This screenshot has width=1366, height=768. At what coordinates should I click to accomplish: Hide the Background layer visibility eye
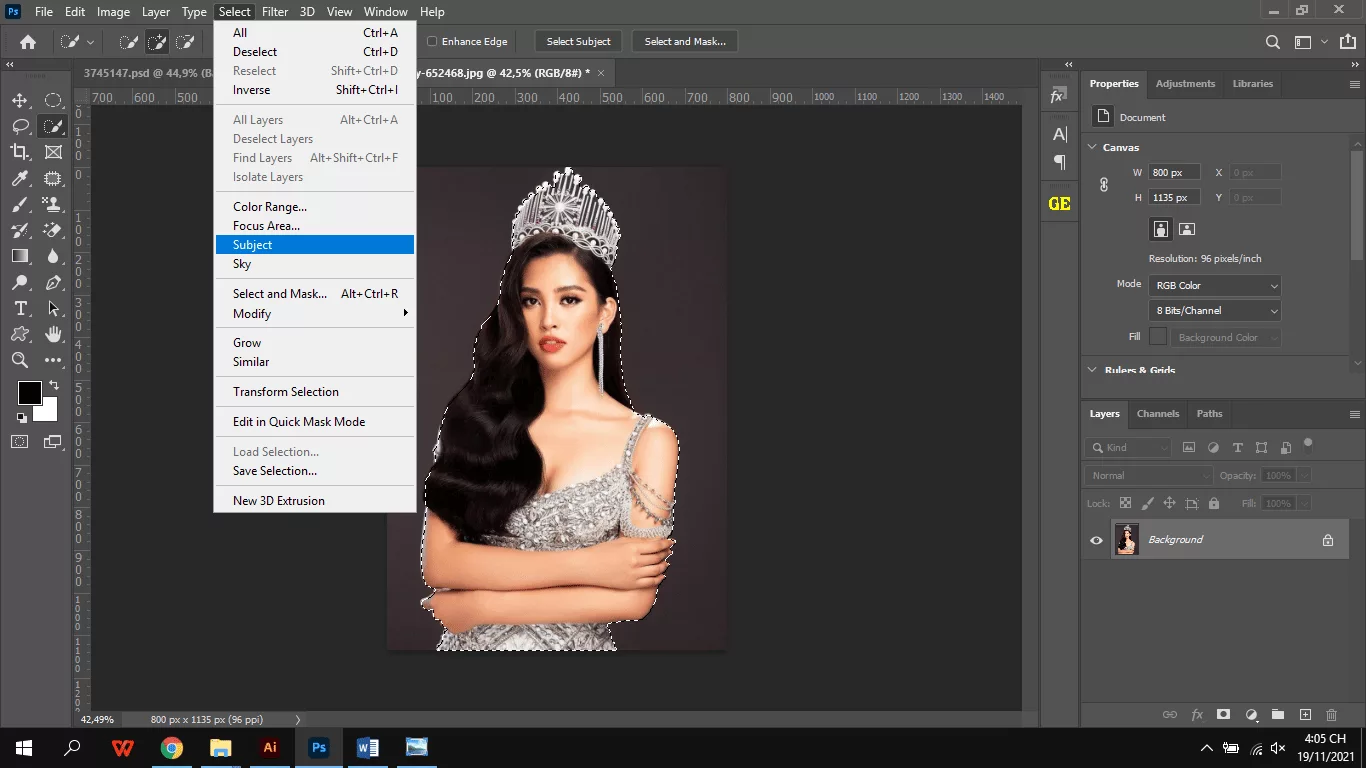(x=1096, y=539)
